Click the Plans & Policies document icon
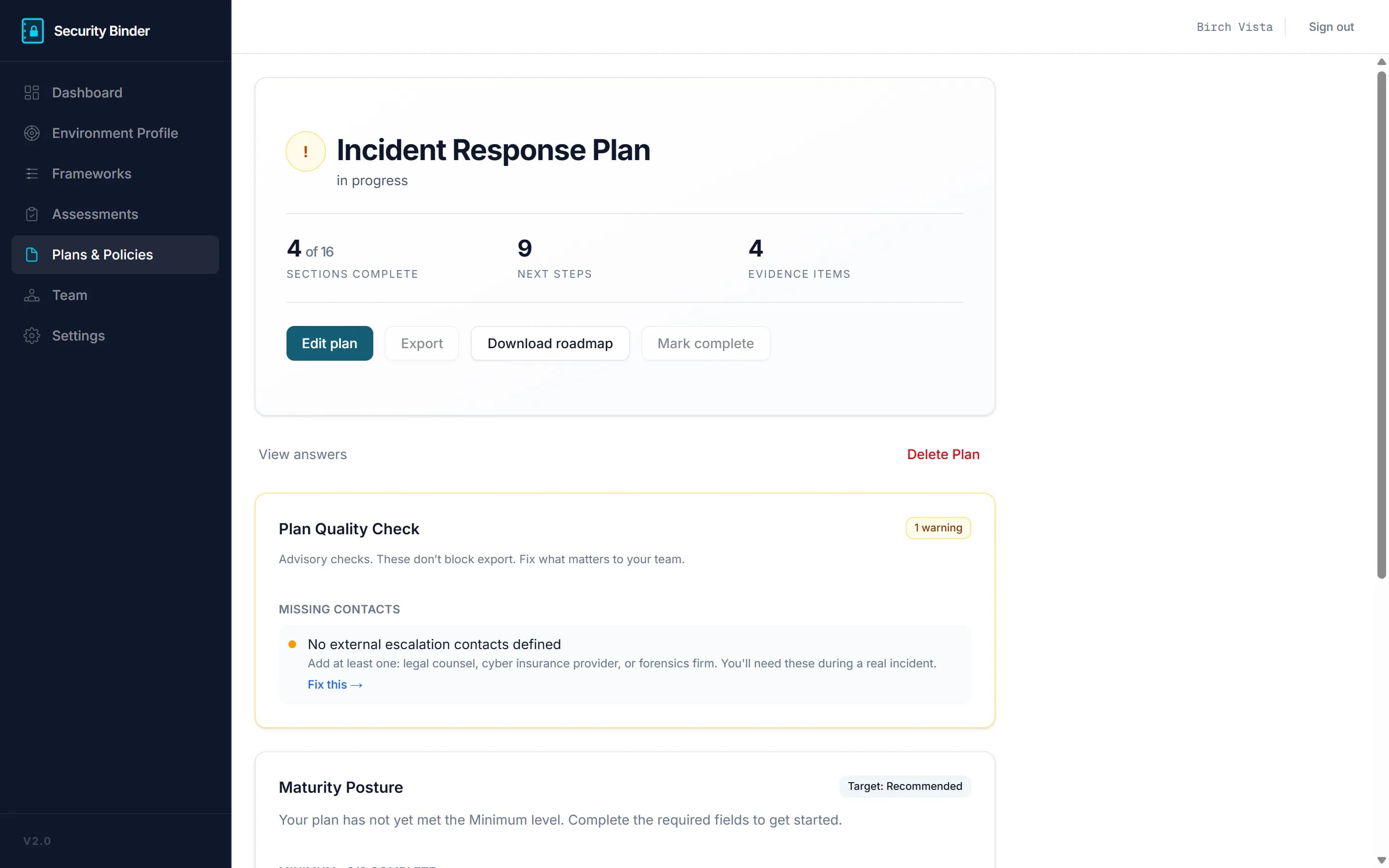1389x868 pixels. pos(31,254)
